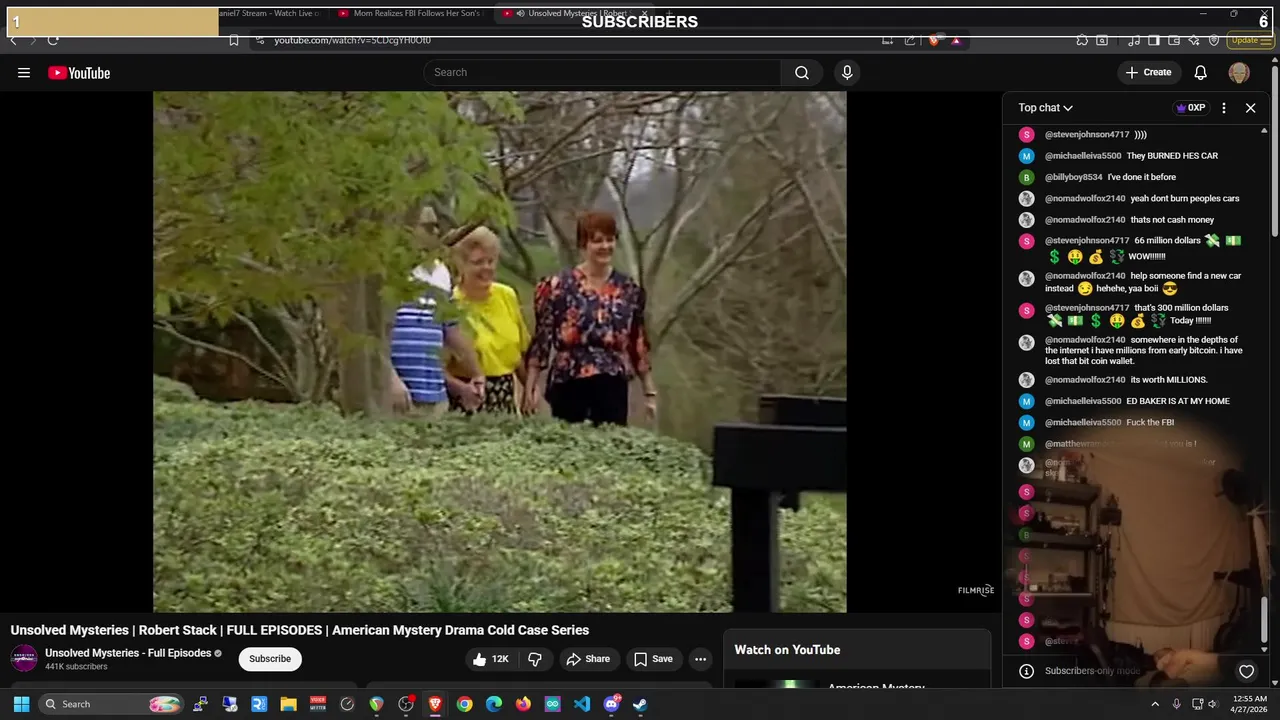Click the channel avatar beside Subscribe
The image size is (1280, 720).
[24, 658]
